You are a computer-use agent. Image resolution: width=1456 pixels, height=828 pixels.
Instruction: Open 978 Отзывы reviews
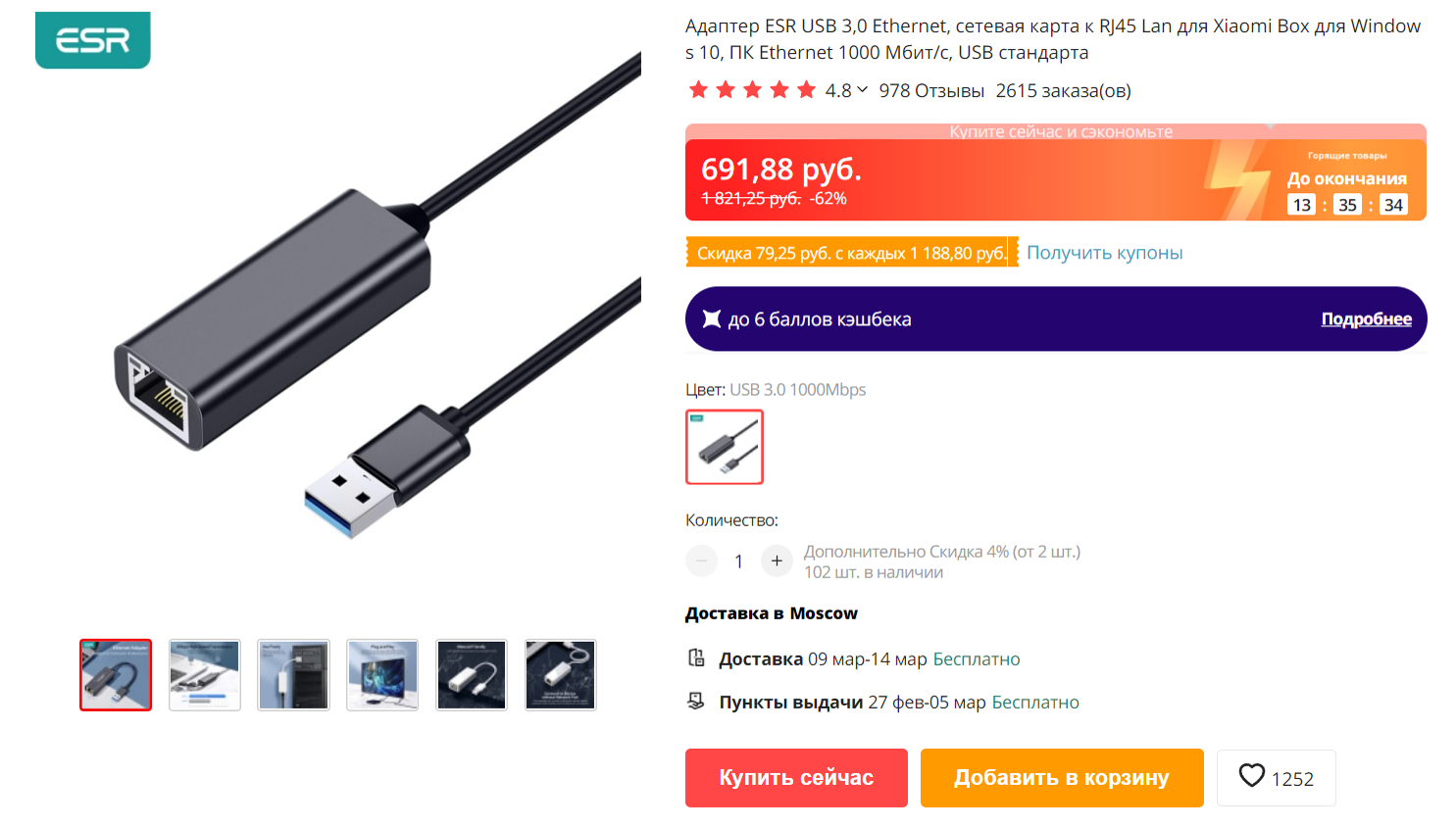tap(931, 91)
